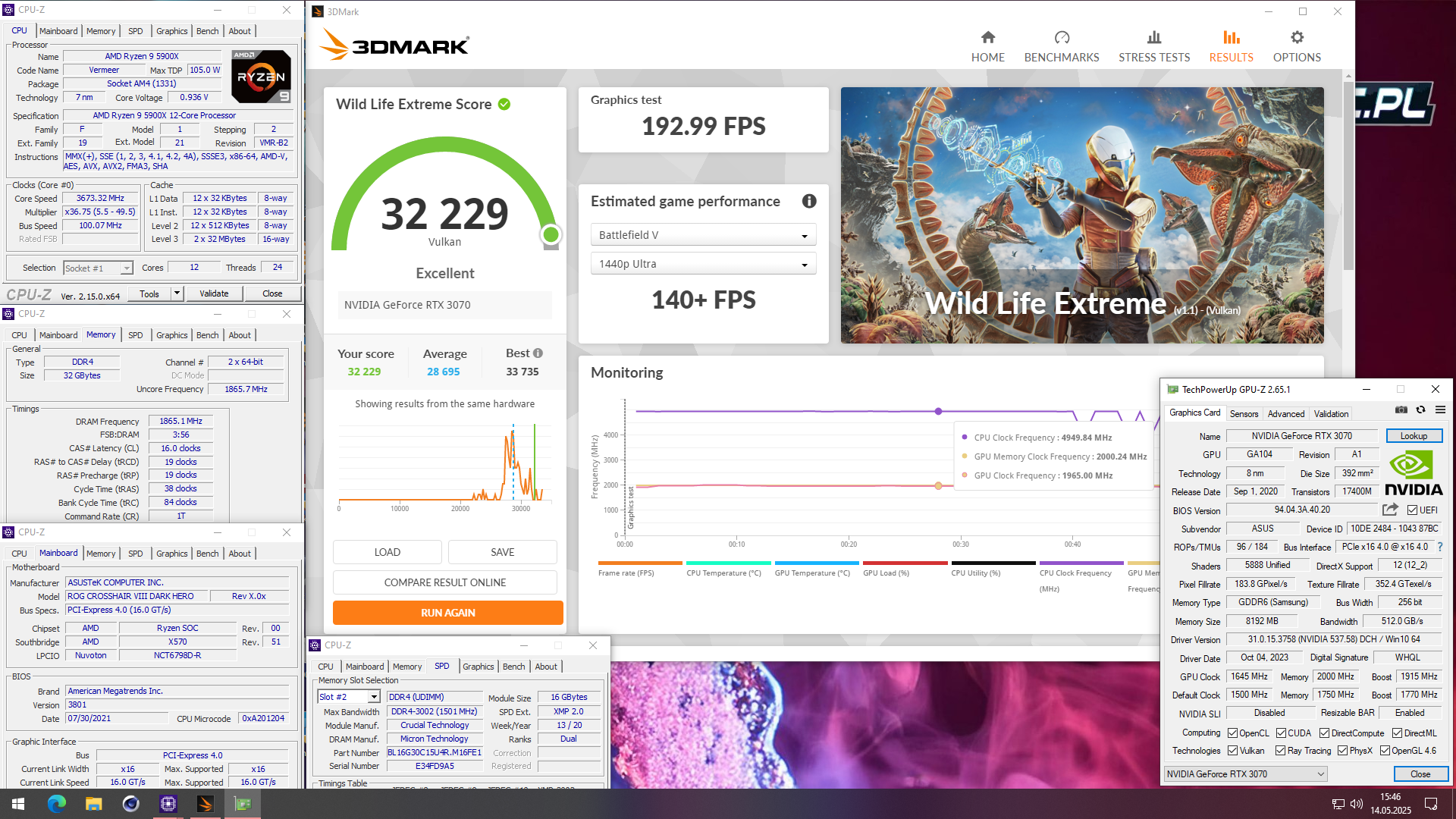Click the Bus Interface question mark in GPU-Z
Image resolution: width=1456 pixels, height=819 pixels.
click(x=1440, y=547)
